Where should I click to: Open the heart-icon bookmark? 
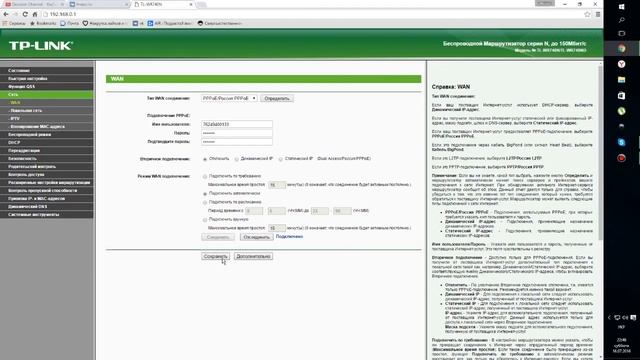click(104, 23)
